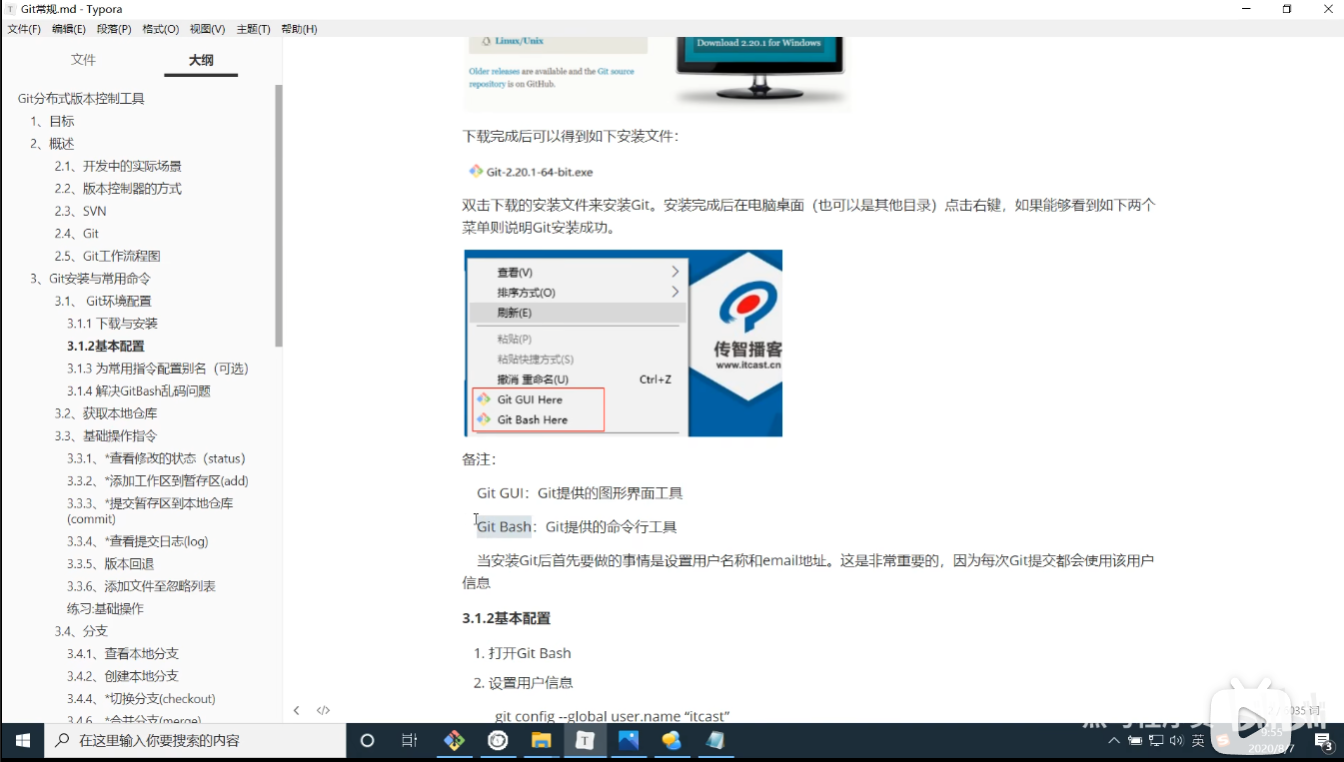Switch to the 大纲 sidebar tab
1344x762 pixels.
[201, 60]
